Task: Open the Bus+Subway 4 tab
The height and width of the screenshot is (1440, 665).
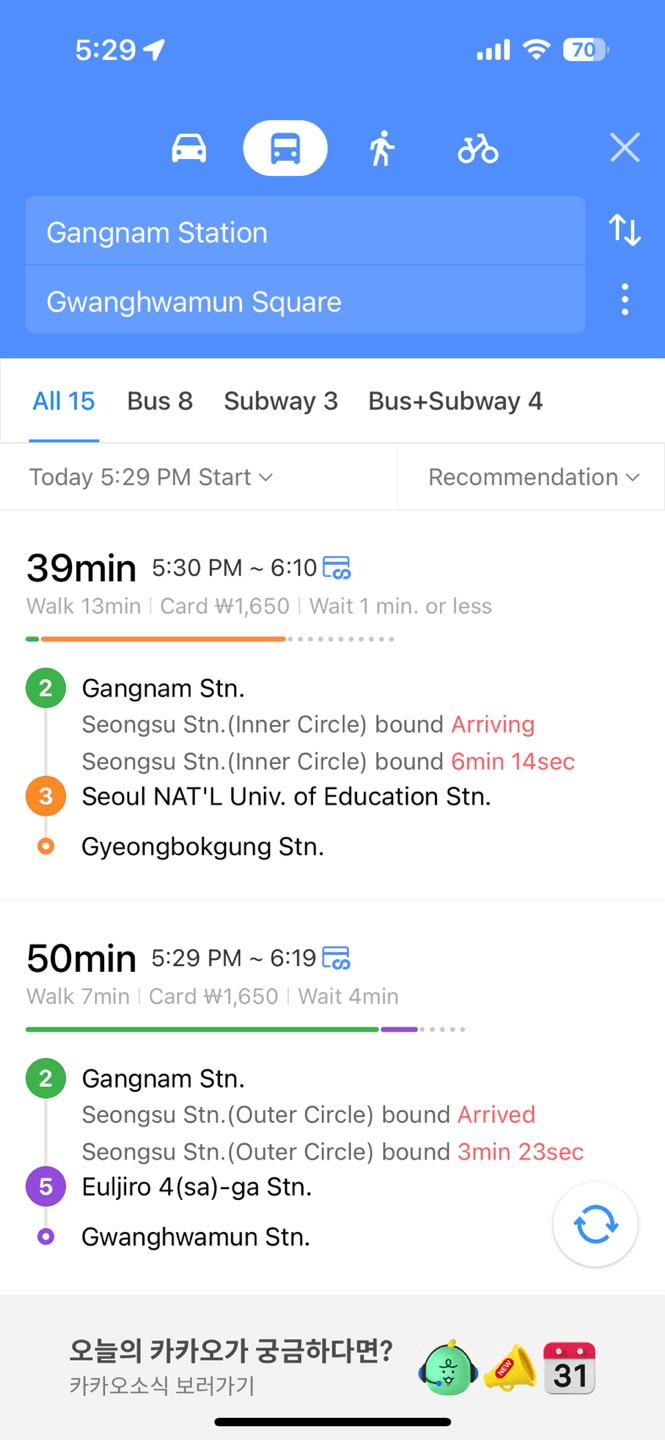Action: (x=455, y=401)
